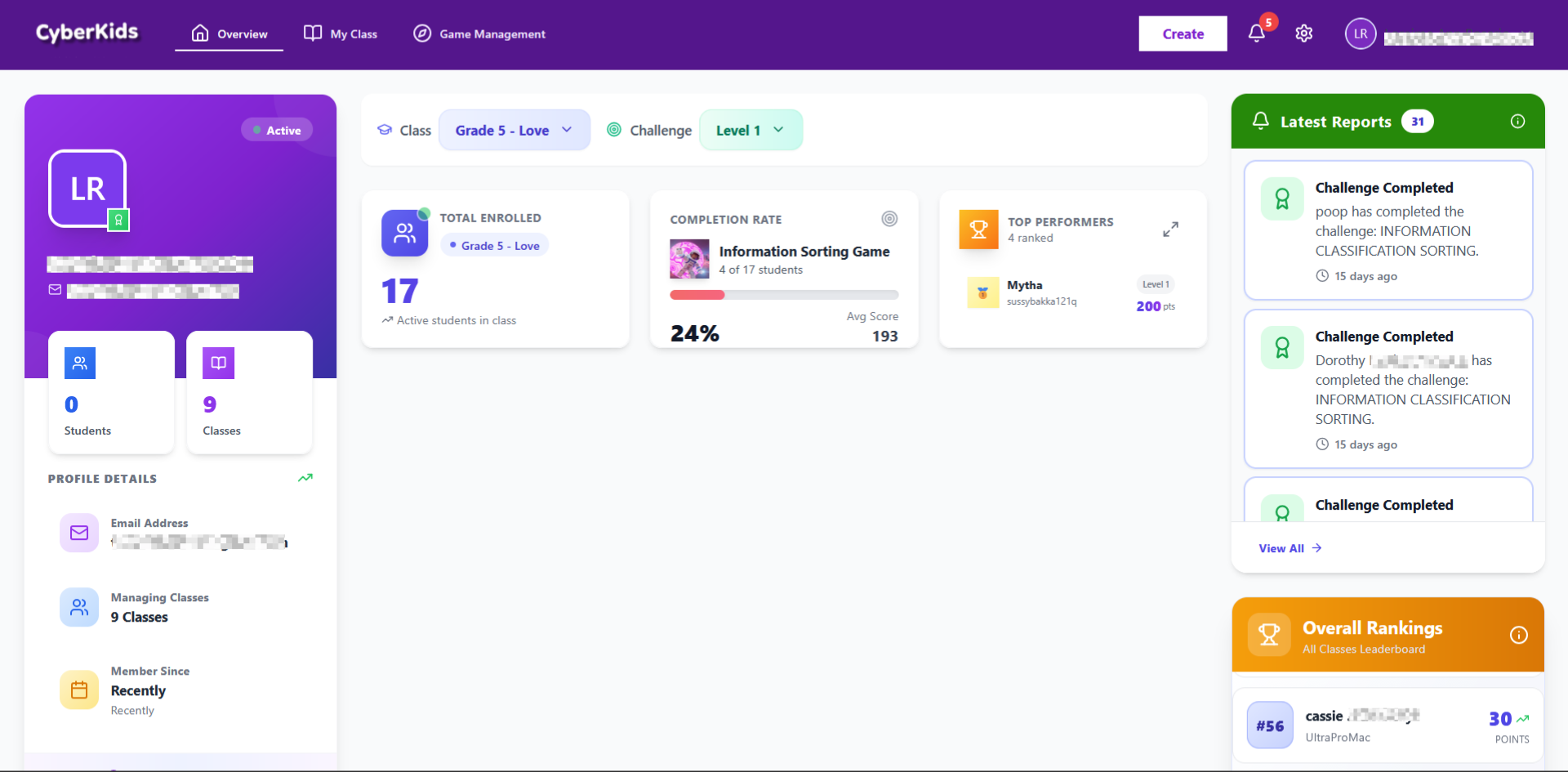Image resolution: width=1568 pixels, height=772 pixels.
Task: Open the notifications bell with 5 alerts
Action: click(x=1256, y=33)
